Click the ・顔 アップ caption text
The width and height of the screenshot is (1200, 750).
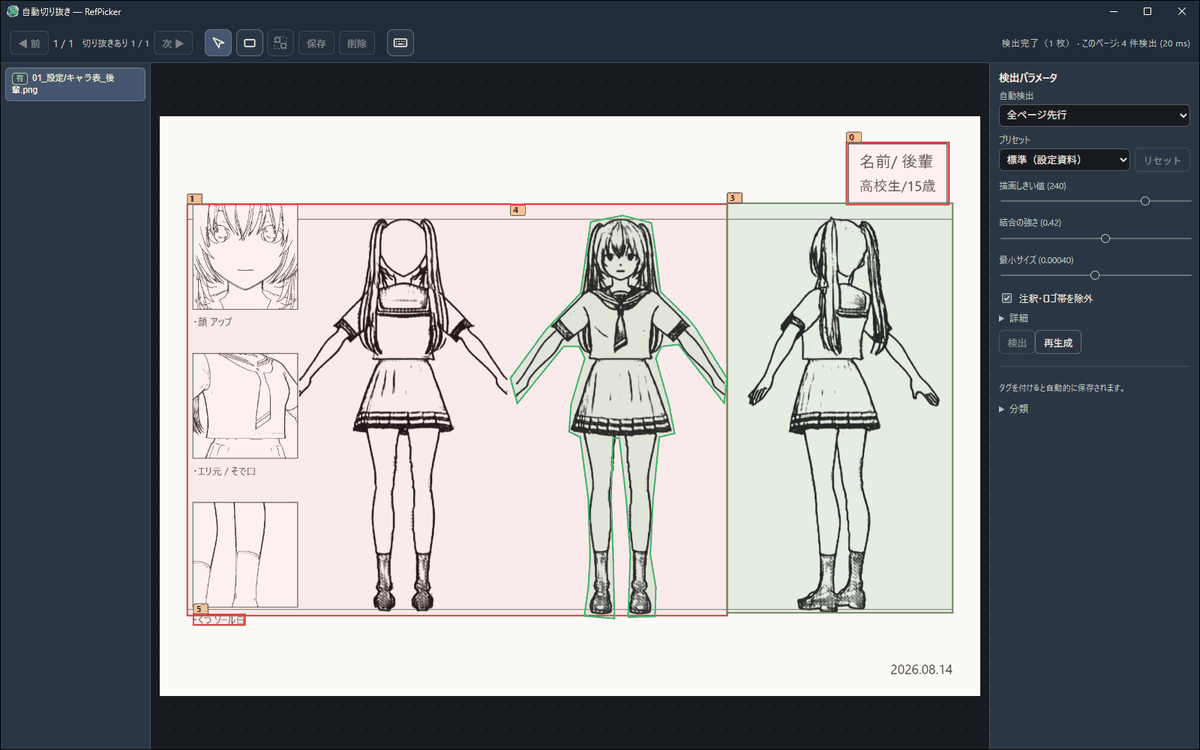(x=212, y=322)
